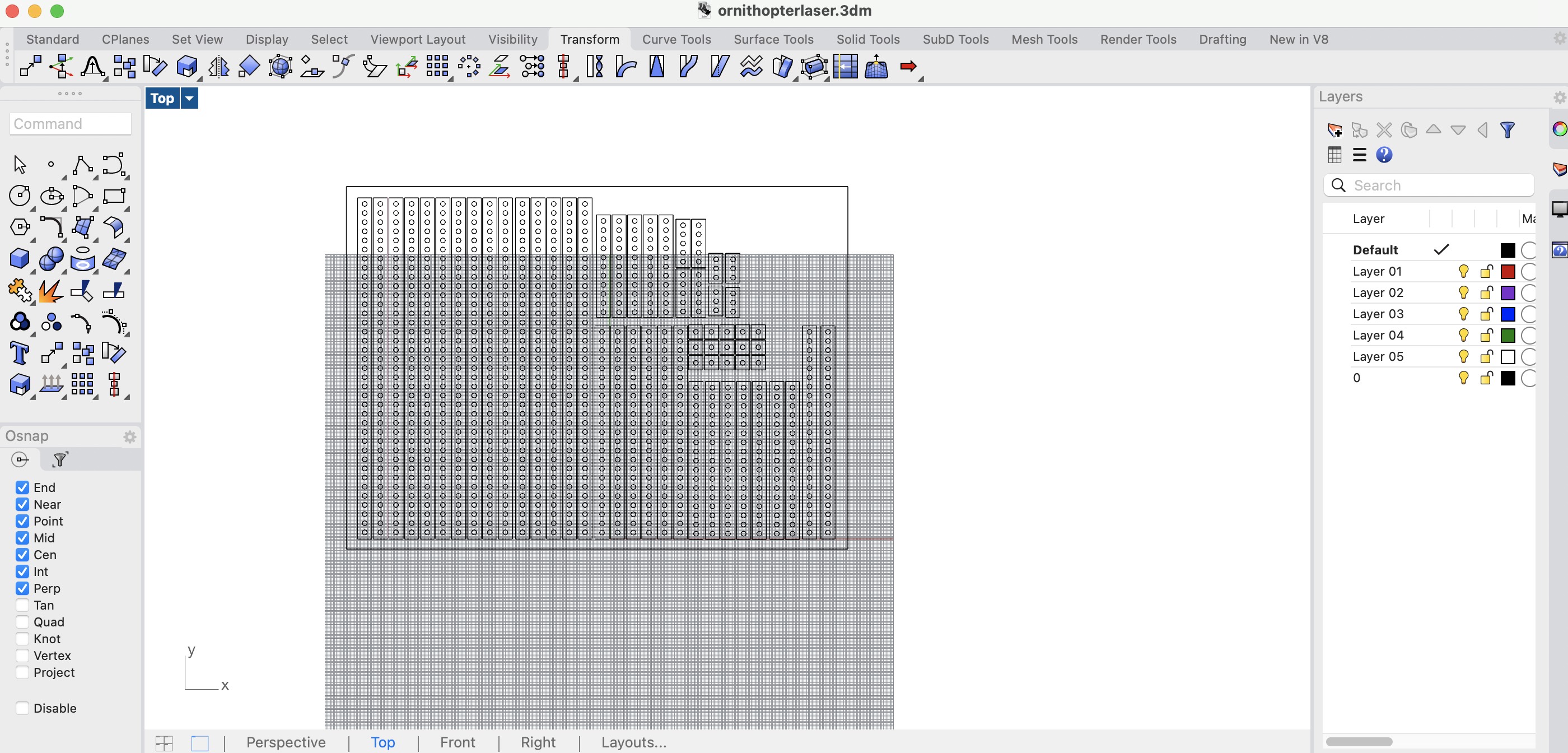Switch to the Standard tab
This screenshot has height=753, width=1568.
(52, 39)
